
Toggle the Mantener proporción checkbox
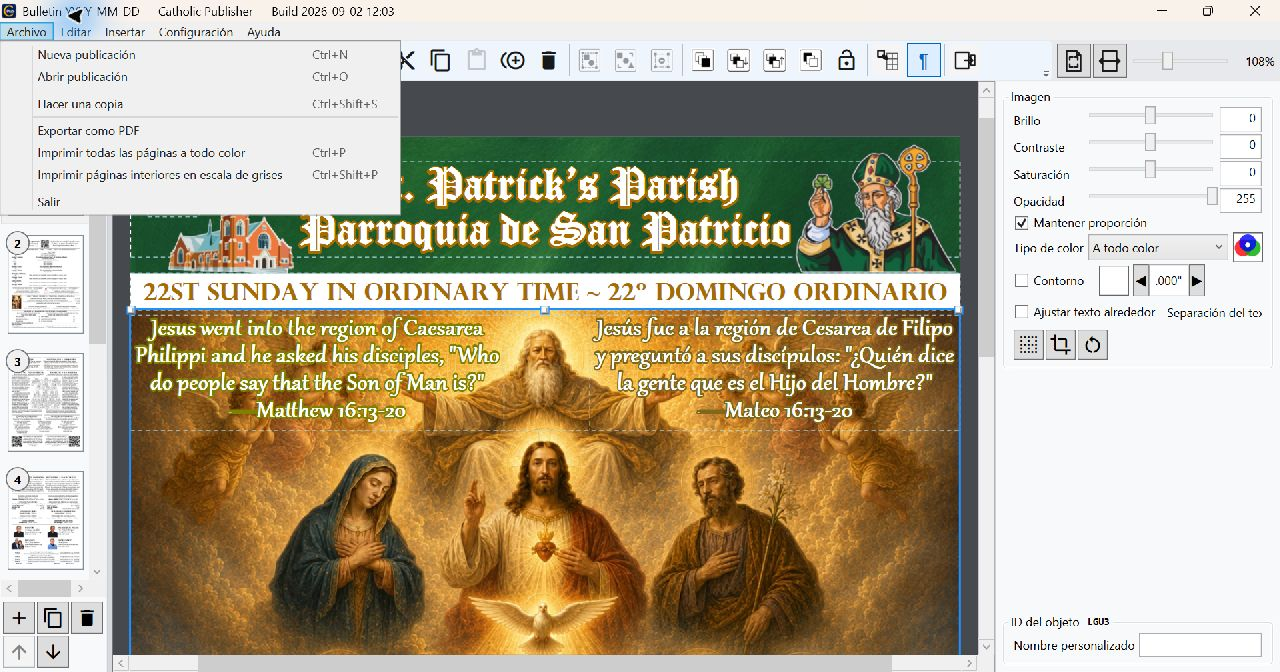coord(1021,223)
